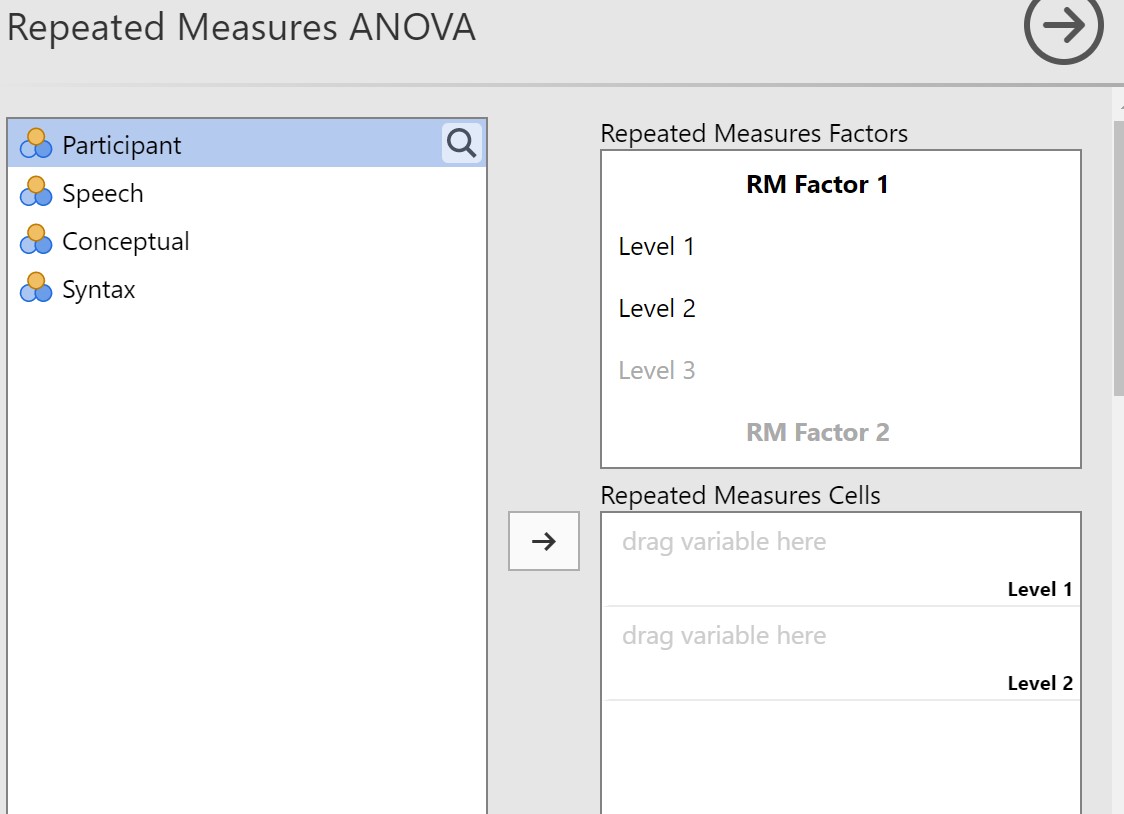Move variable with the arrow assign button
Viewport: 1124px width, 814px height.
(x=543, y=541)
